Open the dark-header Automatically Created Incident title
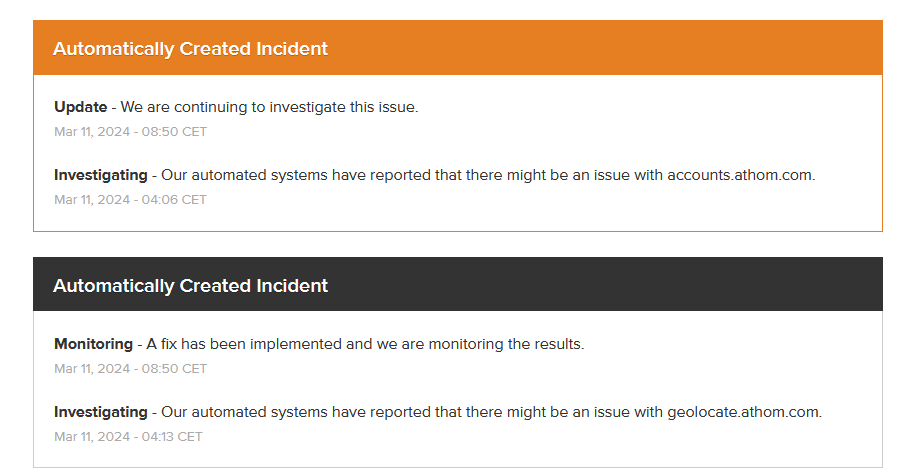The width and height of the screenshot is (902, 471). click(x=190, y=285)
